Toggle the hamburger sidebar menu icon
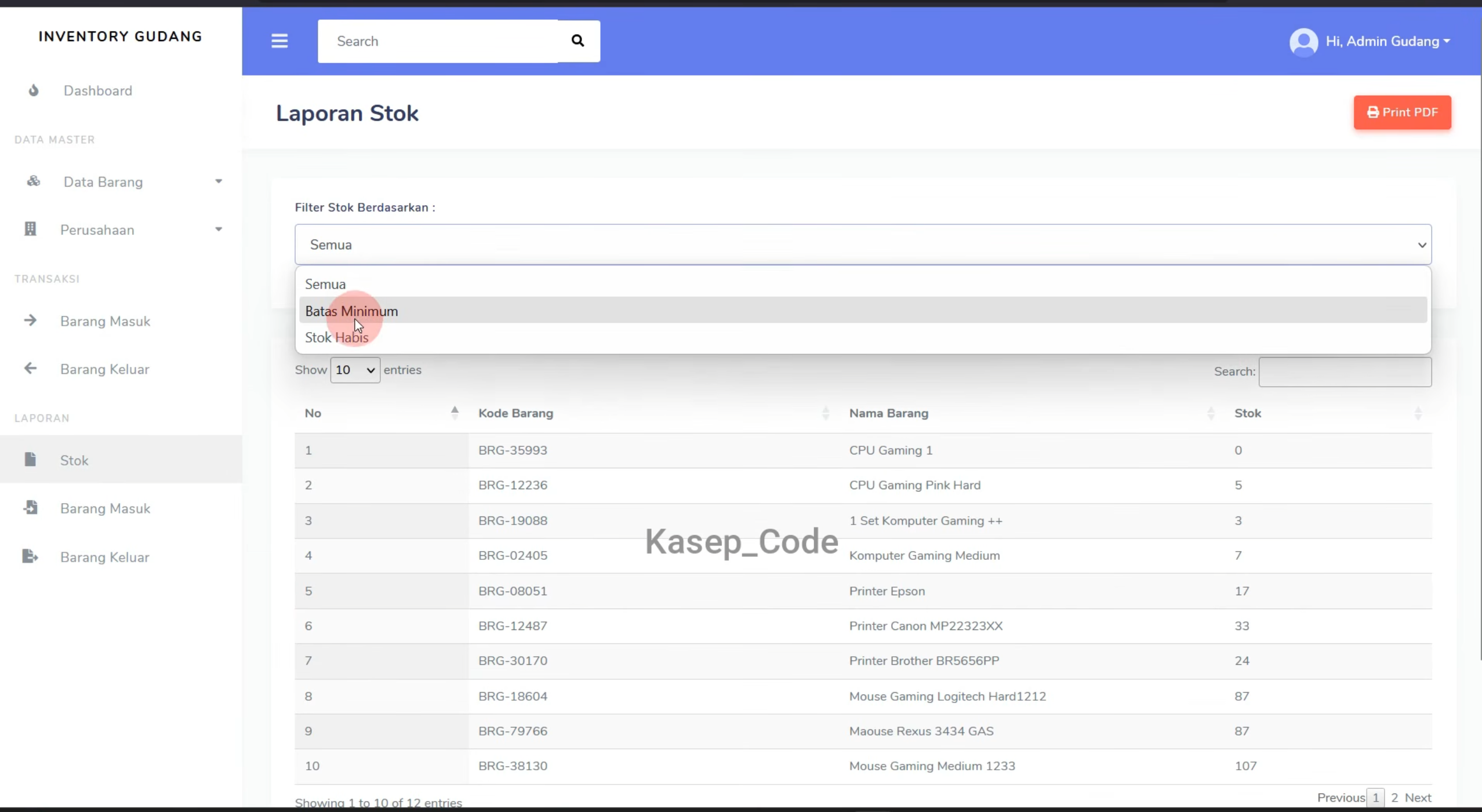This screenshot has width=1482, height=812. [x=279, y=41]
